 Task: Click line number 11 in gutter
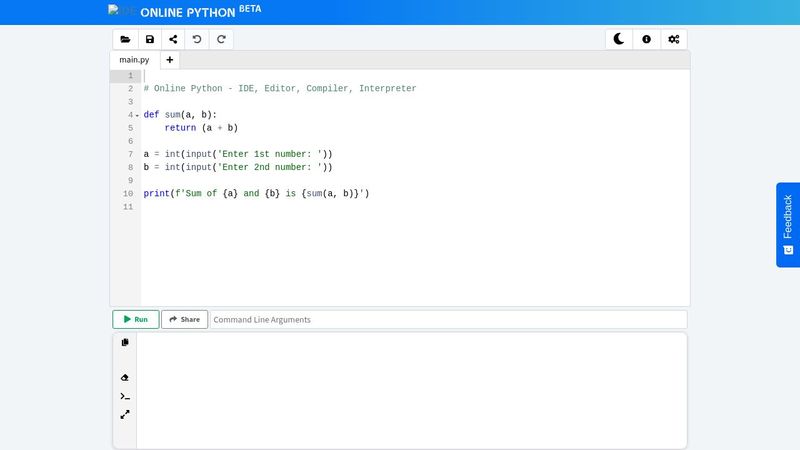[x=128, y=207]
